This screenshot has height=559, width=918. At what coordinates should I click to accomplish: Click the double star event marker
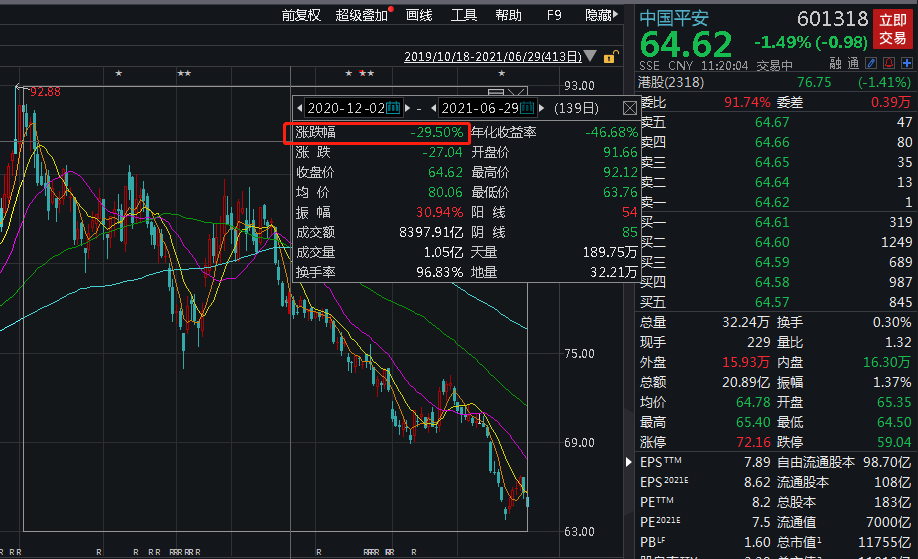(184, 73)
